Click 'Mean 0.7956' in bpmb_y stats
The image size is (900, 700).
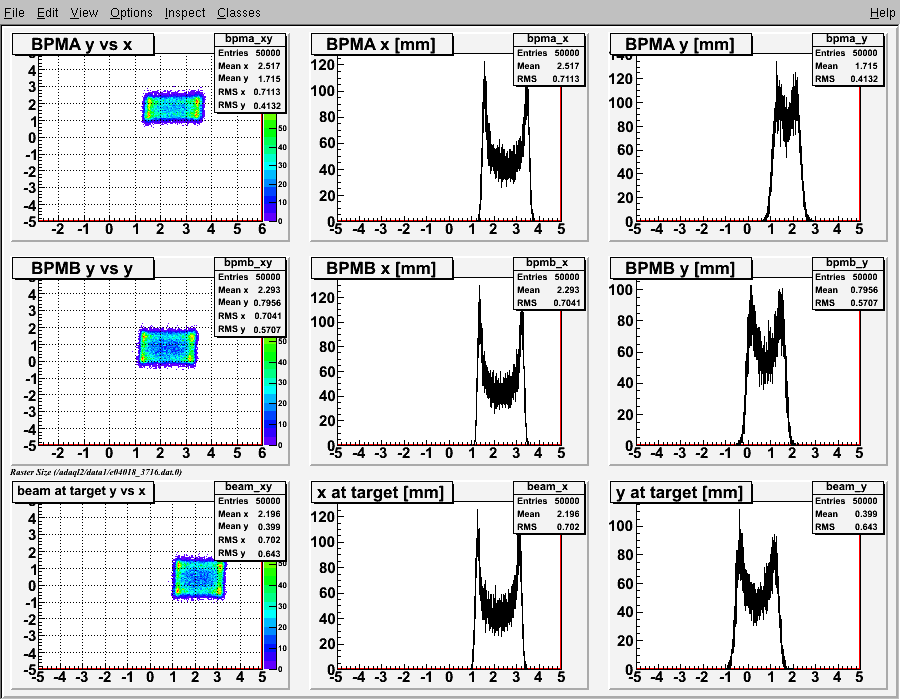848,290
